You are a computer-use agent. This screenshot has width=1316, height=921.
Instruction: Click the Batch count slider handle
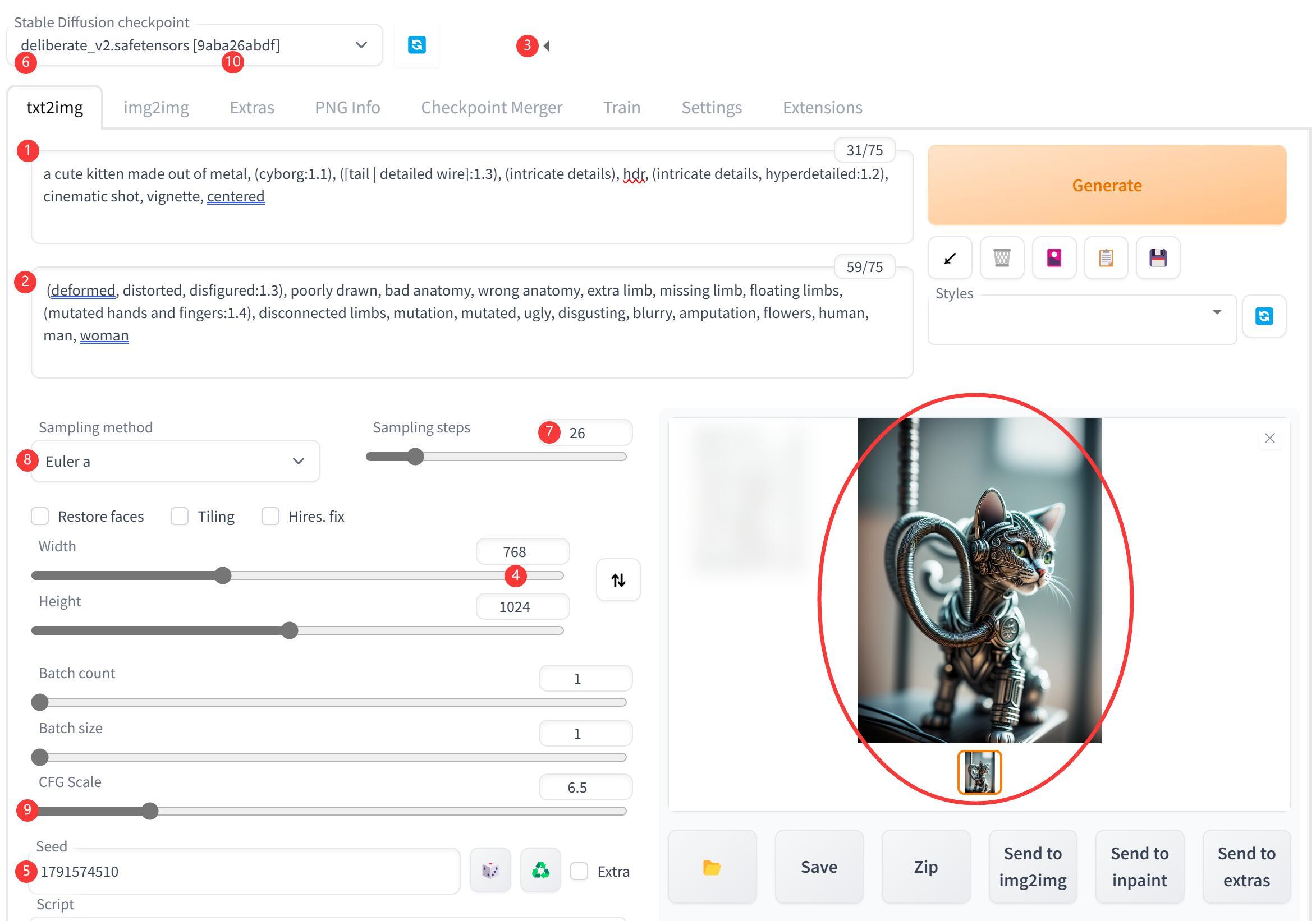point(39,702)
